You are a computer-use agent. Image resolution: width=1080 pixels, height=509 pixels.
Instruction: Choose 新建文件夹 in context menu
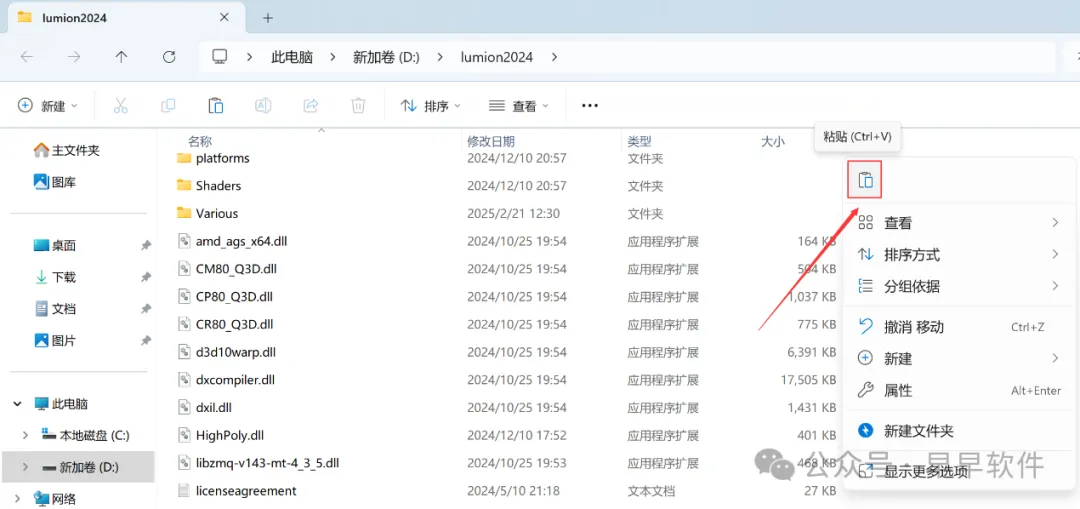pos(958,431)
